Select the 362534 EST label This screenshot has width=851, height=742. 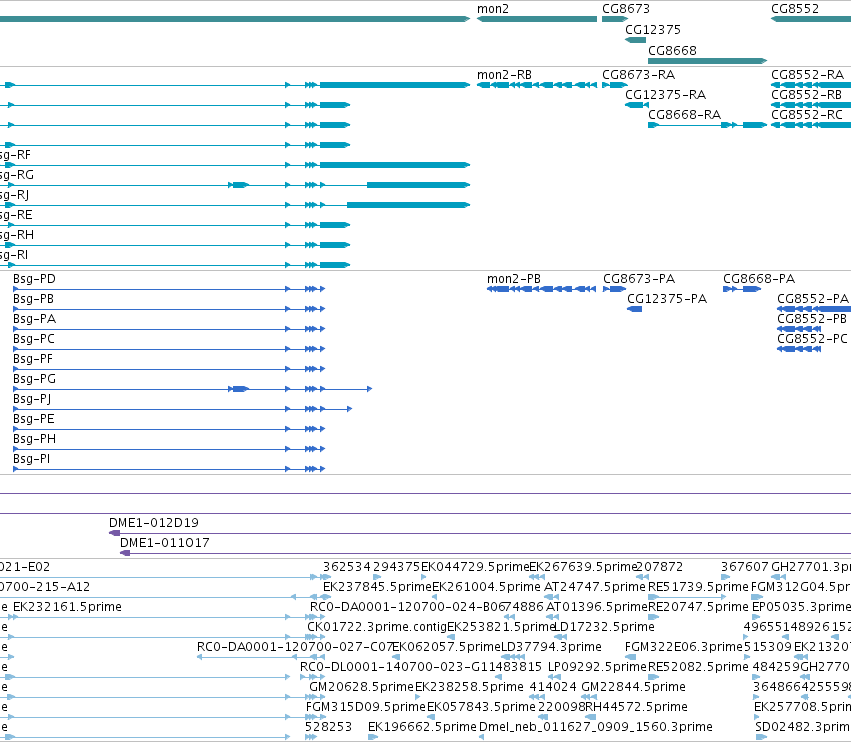point(347,567)
